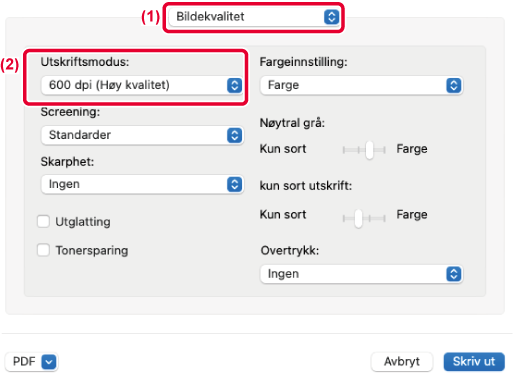
Task: Click the Overtrykk stepper arrow icon
Action: [x=453, y=274]
